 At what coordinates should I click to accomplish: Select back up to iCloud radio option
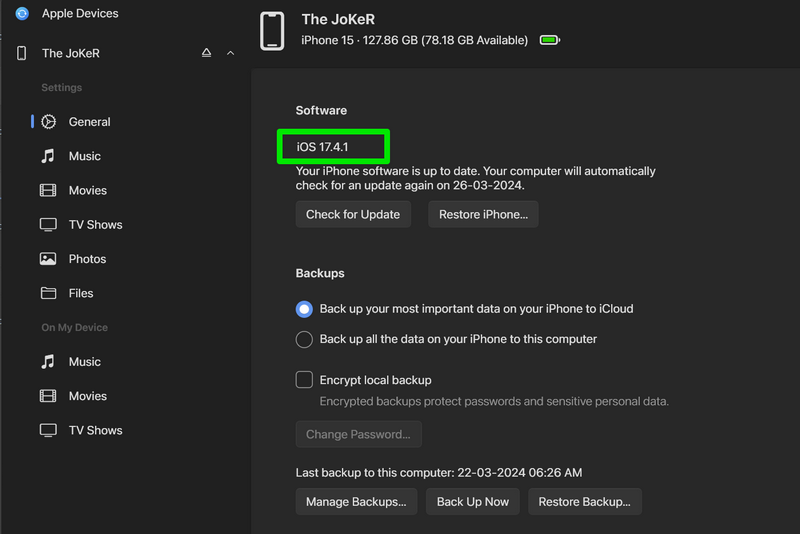pos(304,309)
